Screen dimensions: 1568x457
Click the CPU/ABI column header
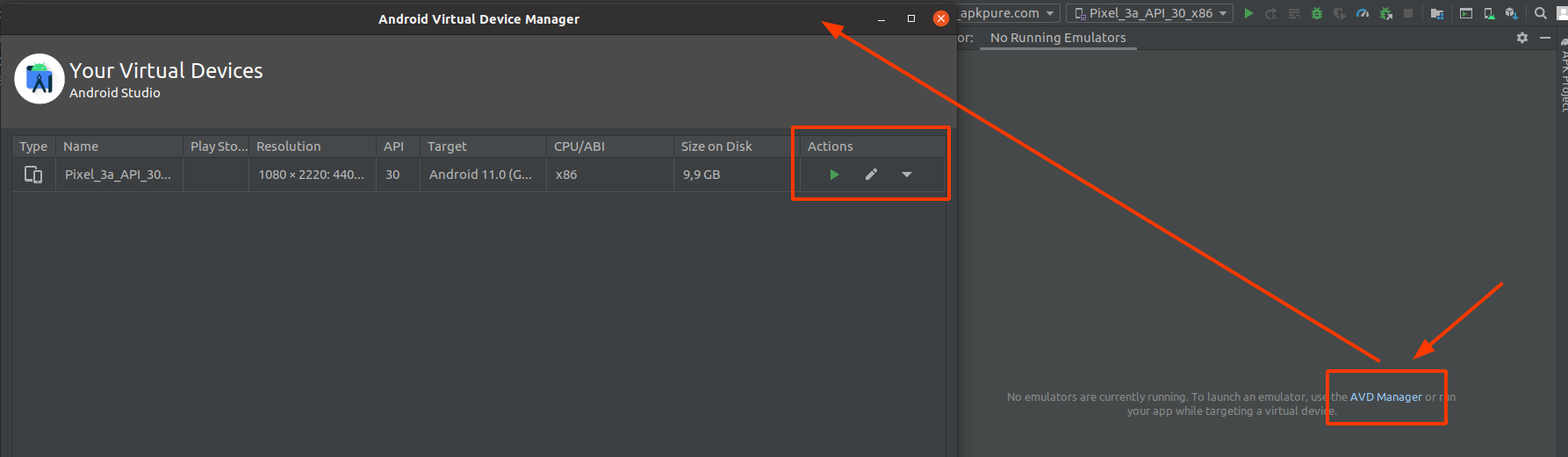point(610,146)
